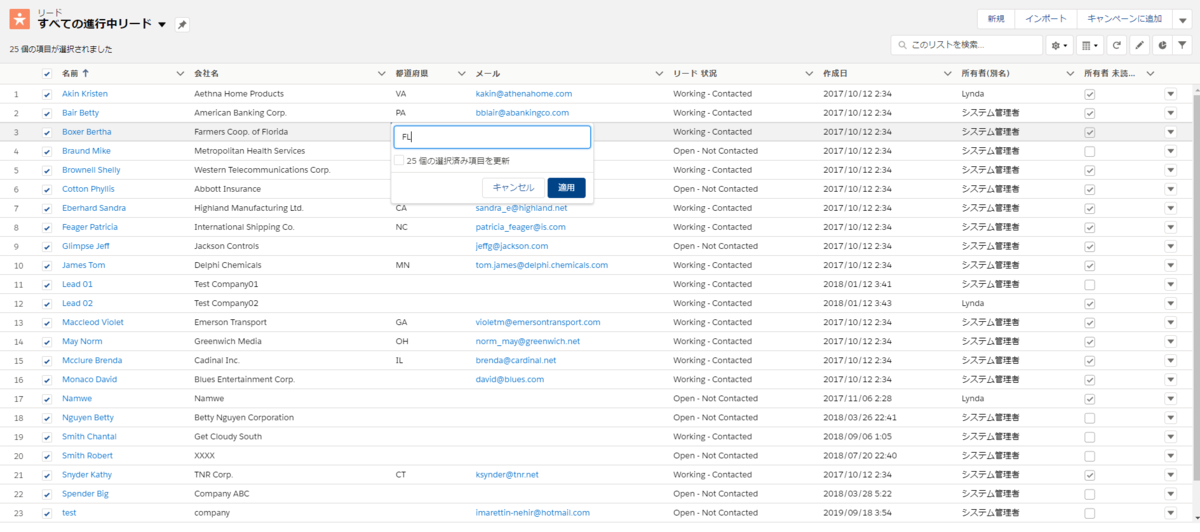Open 所有者 未読 column menu chevron

click(x=1150, y=74)
